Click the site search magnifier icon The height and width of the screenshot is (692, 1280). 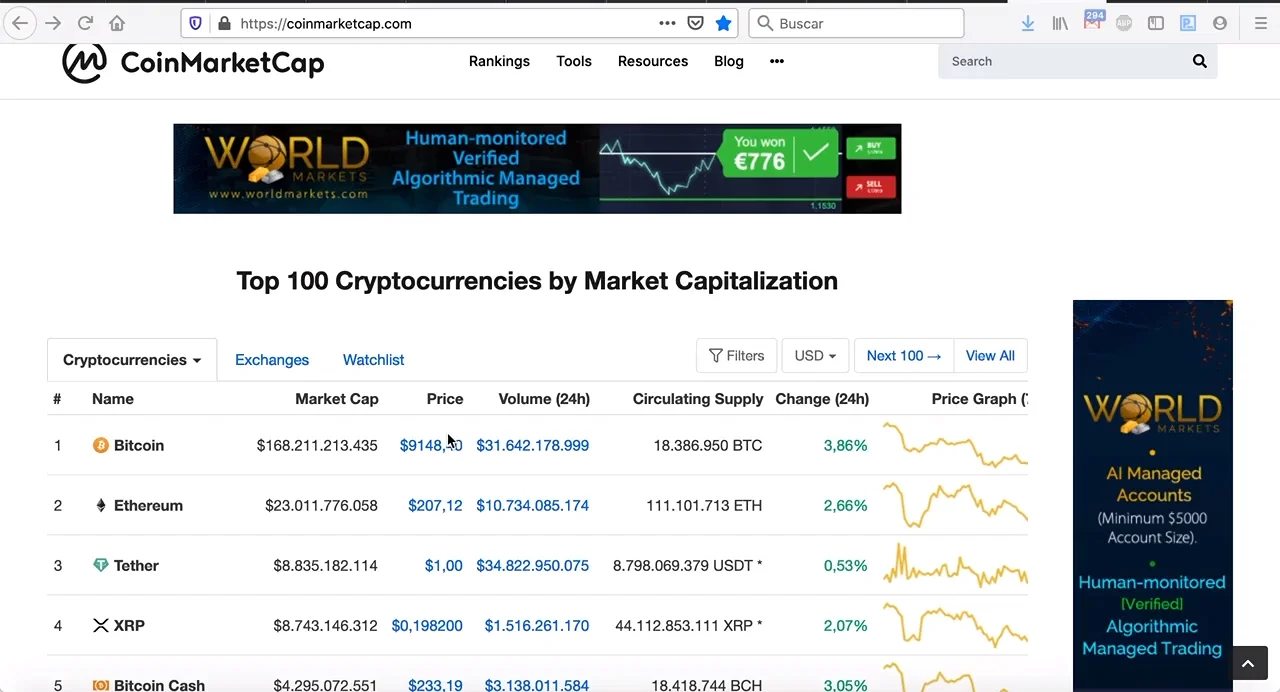[1199, 61]
